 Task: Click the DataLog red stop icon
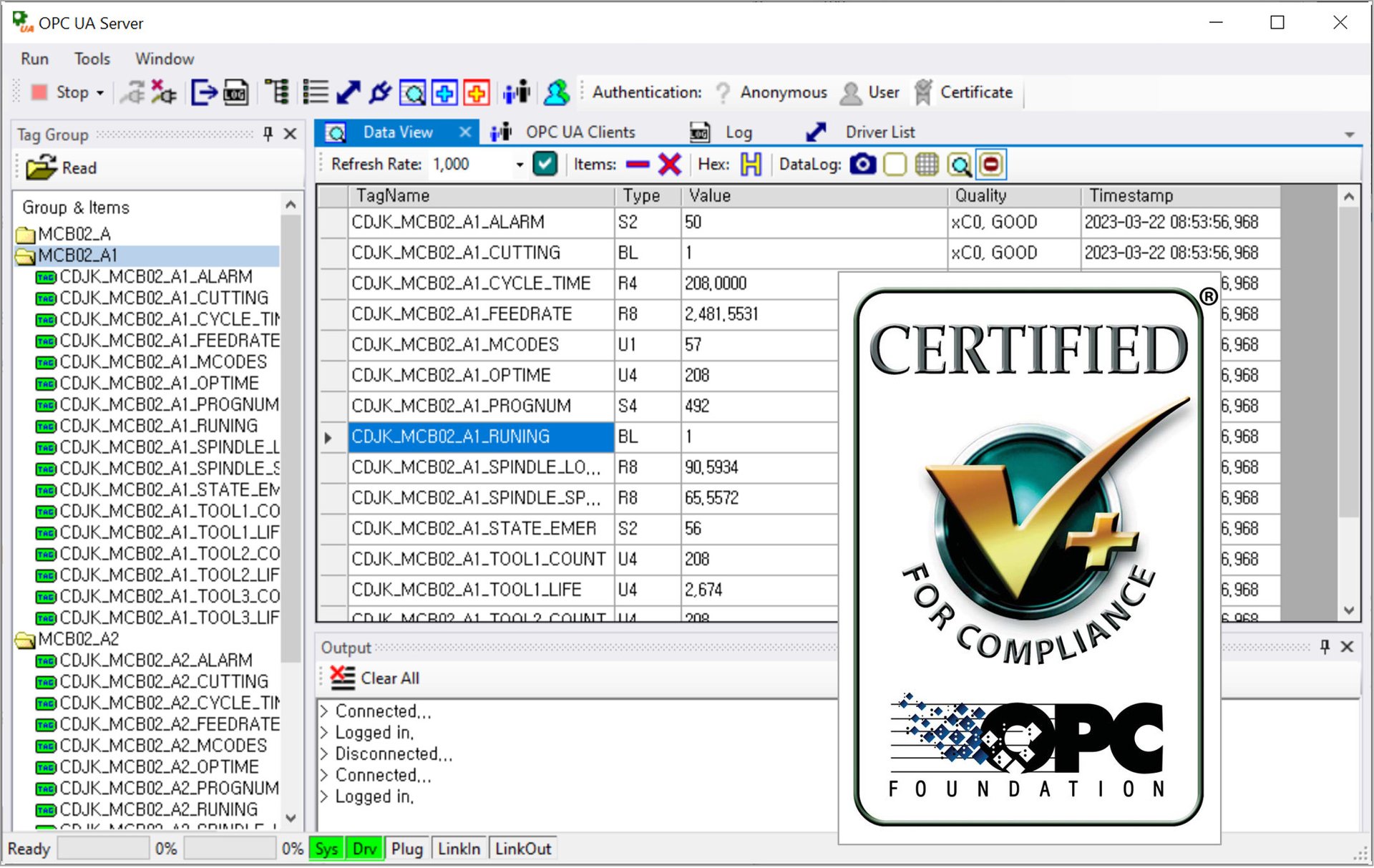(x=991, y=165)
